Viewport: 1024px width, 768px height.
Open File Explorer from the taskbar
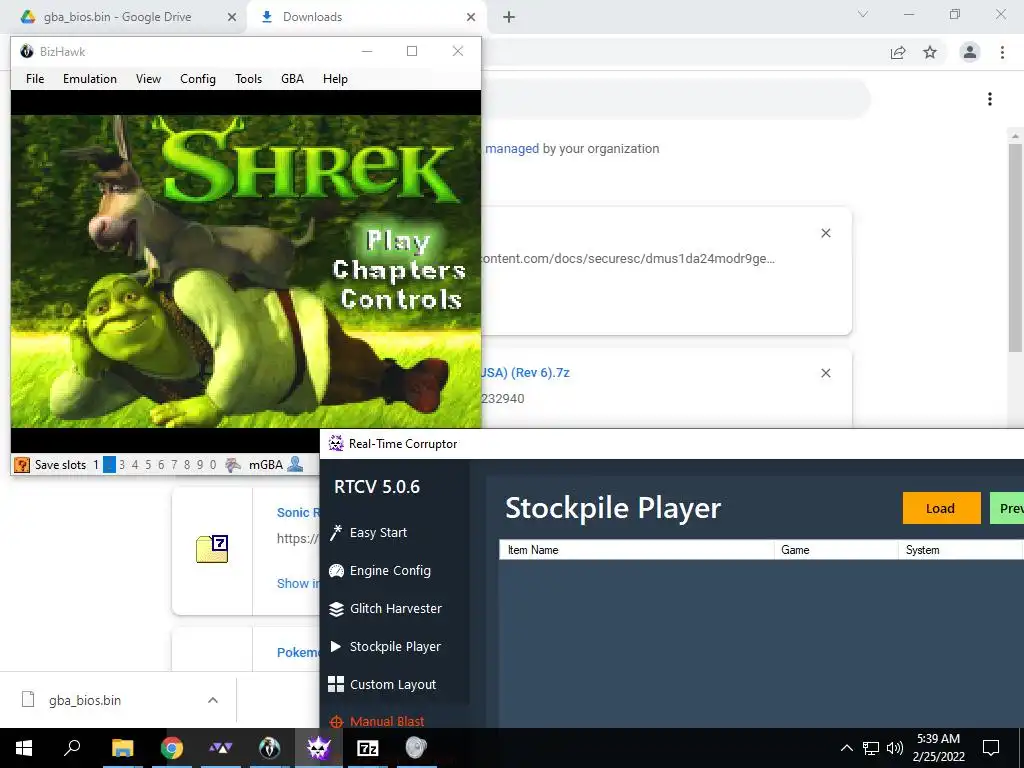pyautogui.click(x=122, y=748)
